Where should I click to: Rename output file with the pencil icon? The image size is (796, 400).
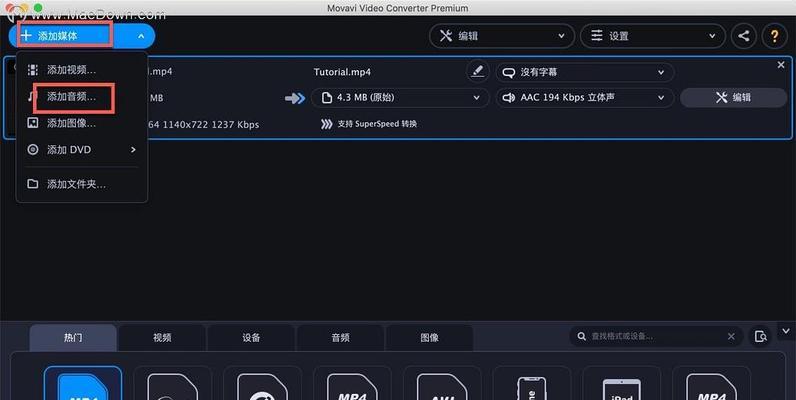pyautogui.click(x=477, y=72)
